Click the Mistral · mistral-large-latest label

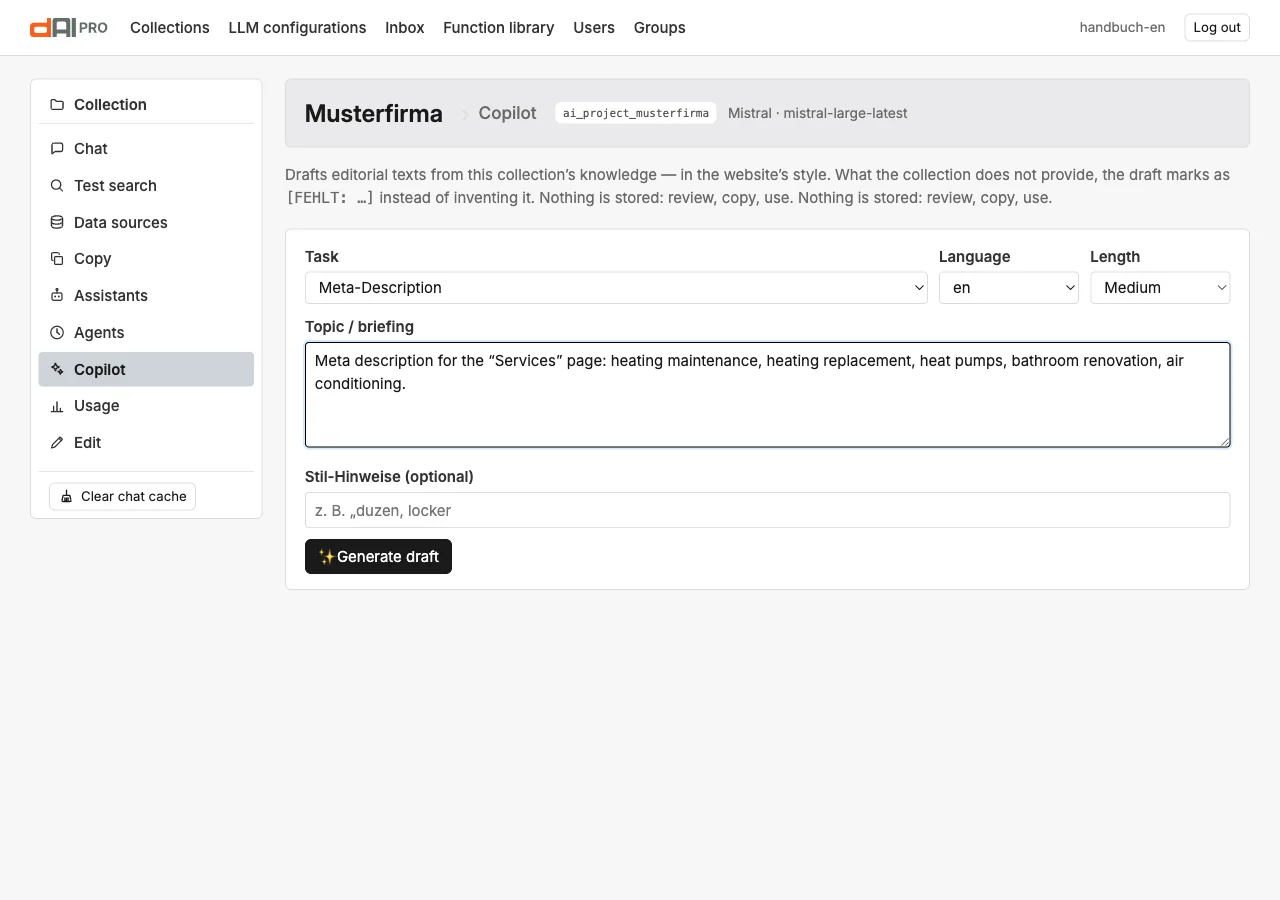tap(818, 114)
